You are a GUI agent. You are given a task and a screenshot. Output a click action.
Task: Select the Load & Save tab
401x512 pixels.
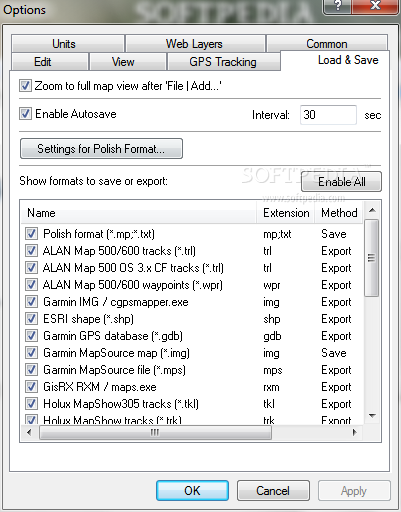(x=335, y=60)
